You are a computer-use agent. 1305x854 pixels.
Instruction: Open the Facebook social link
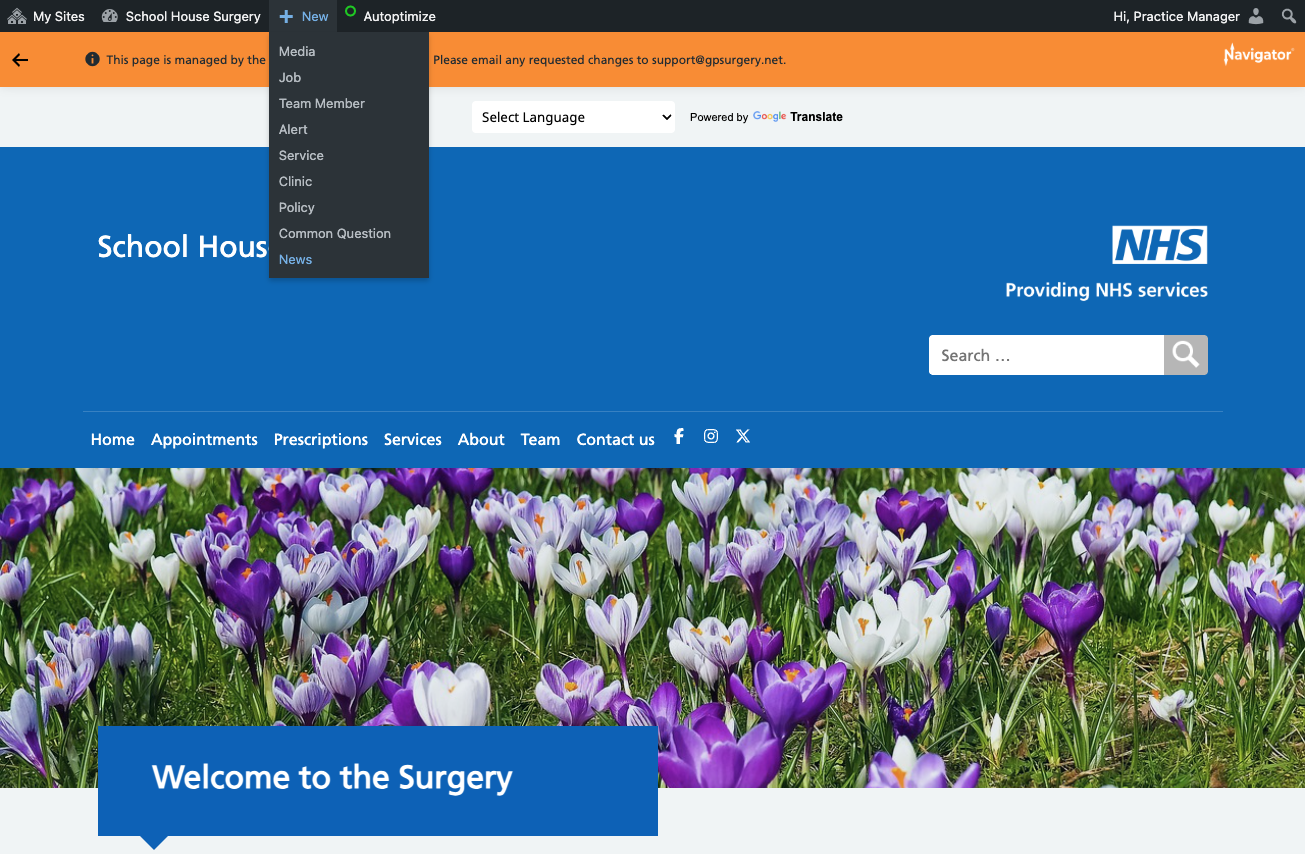(x=679, y=436)
